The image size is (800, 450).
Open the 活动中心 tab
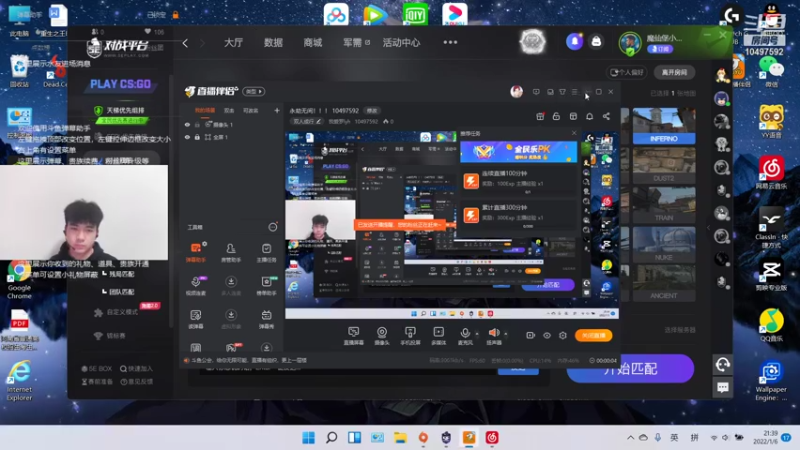point(402,42)
